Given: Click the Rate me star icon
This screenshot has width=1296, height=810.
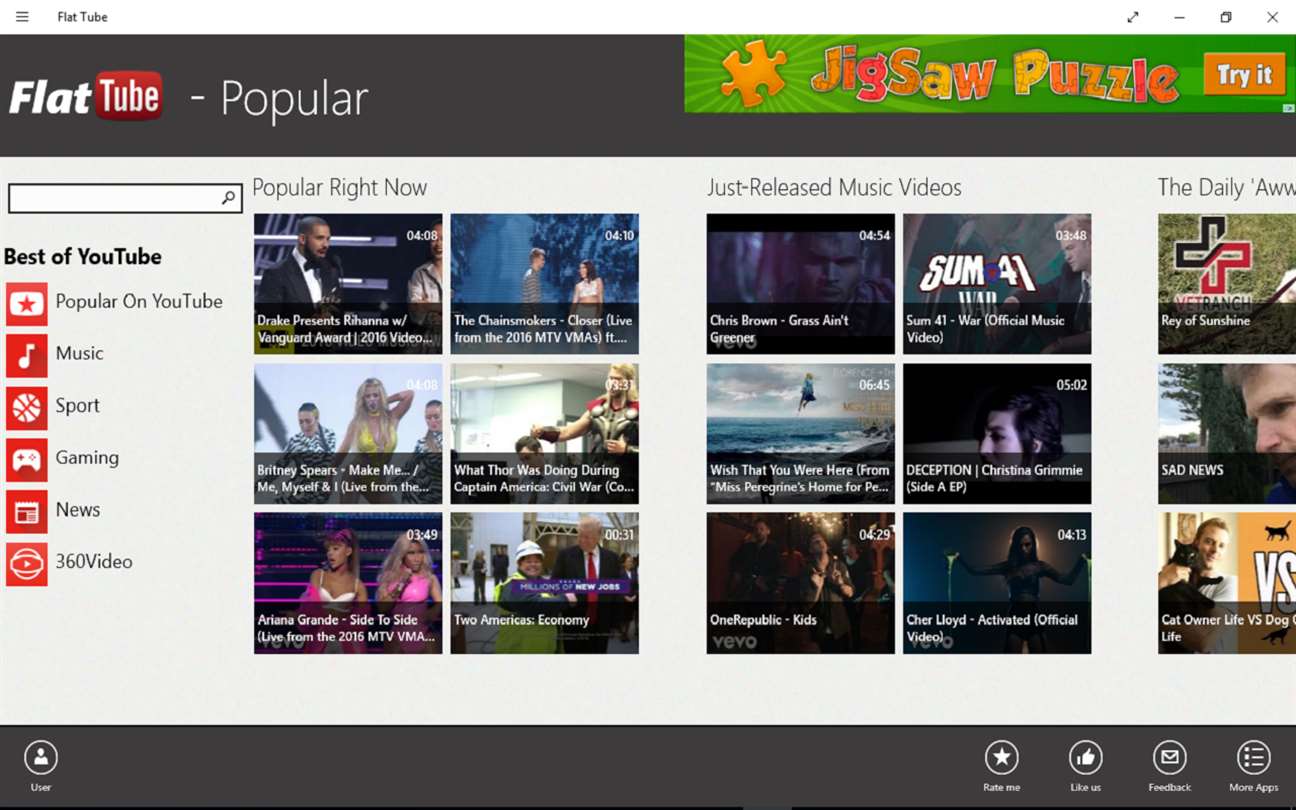Looking at the screenshot, I should click(x=1001, y=758).
